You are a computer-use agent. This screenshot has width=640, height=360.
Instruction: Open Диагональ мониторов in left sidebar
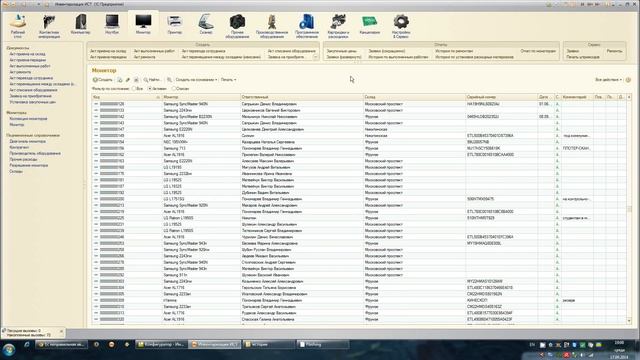coord(28,141)
